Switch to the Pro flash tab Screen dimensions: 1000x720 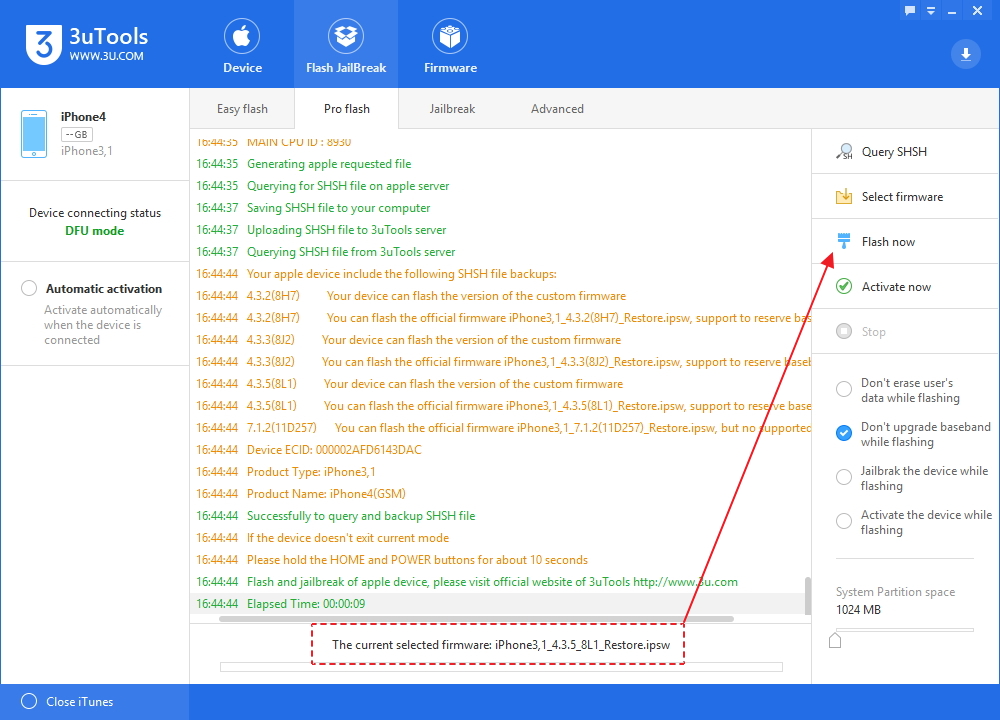(x=347, y=108)
